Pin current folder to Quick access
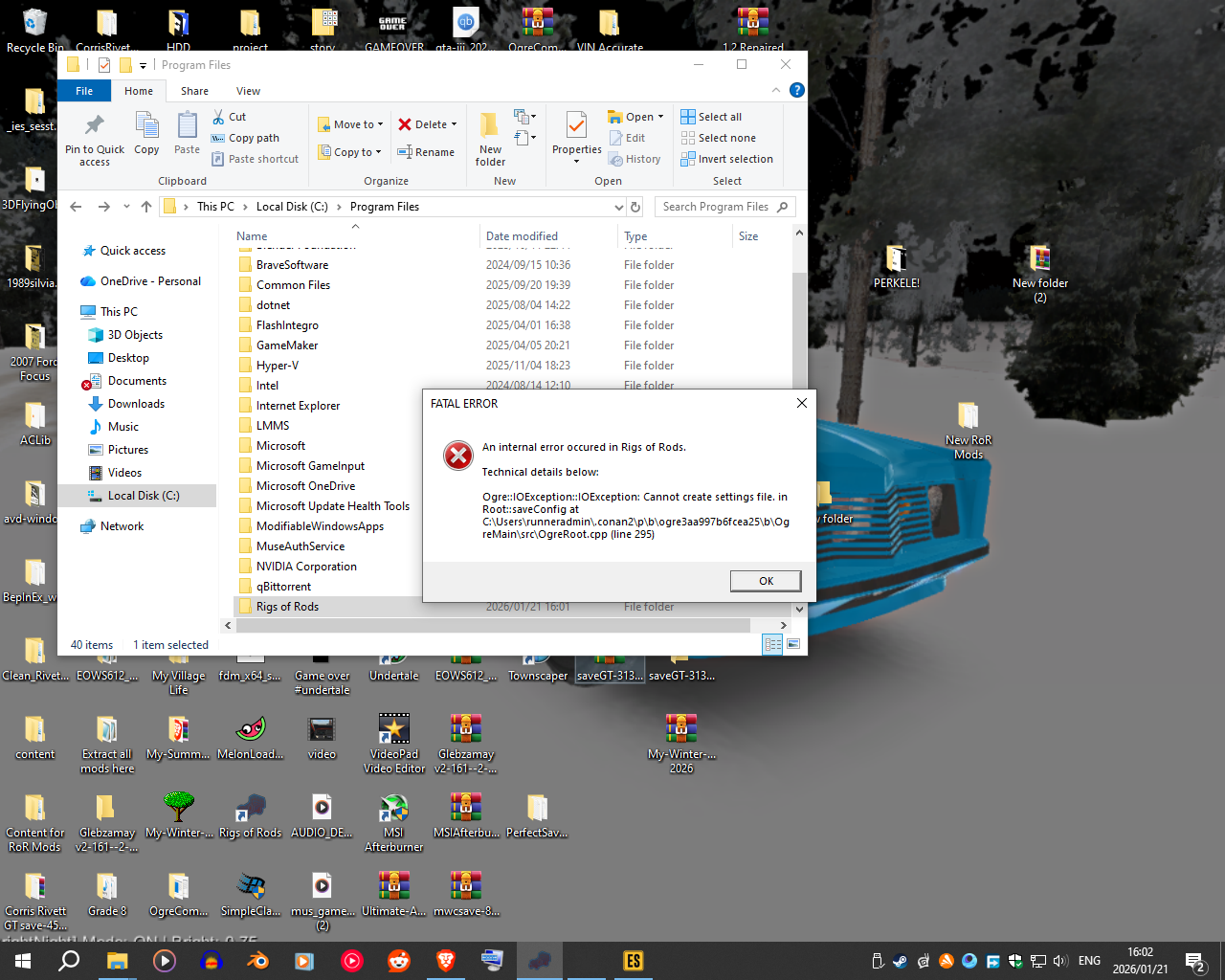Image resolution: width=1225 pixels, height=980 pixels. click(93, 137)
